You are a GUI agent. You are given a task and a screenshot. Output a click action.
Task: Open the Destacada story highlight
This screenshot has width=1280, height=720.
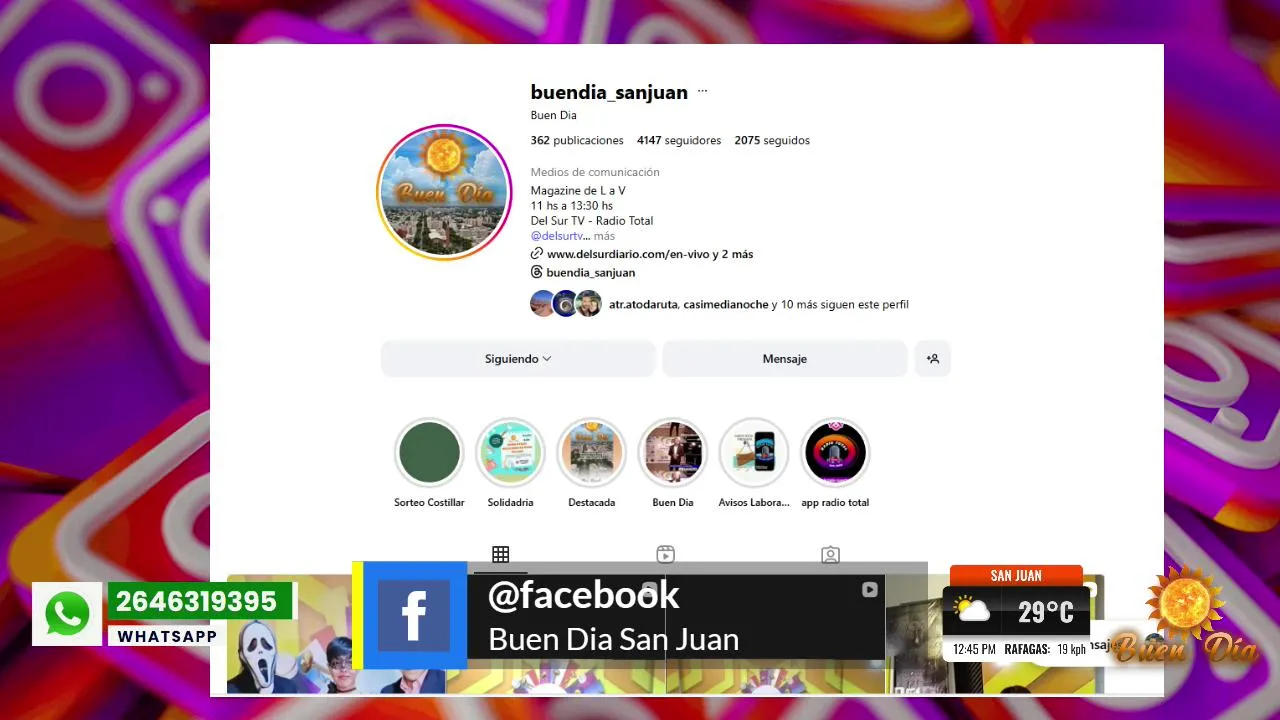pos(591,452)
